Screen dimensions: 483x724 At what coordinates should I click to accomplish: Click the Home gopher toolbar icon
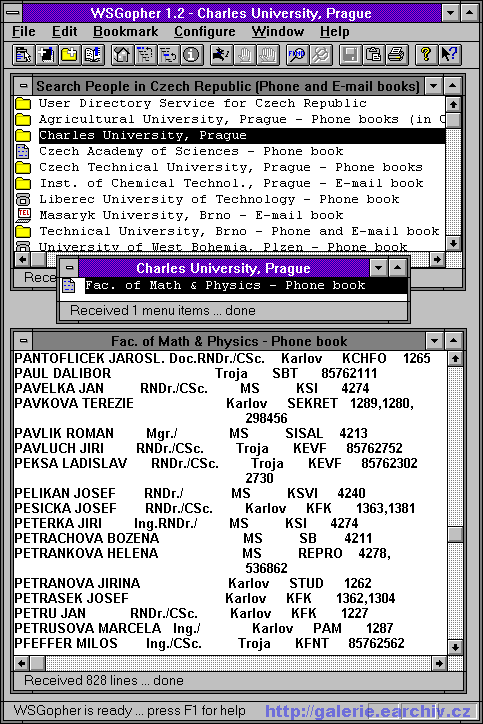121,55
